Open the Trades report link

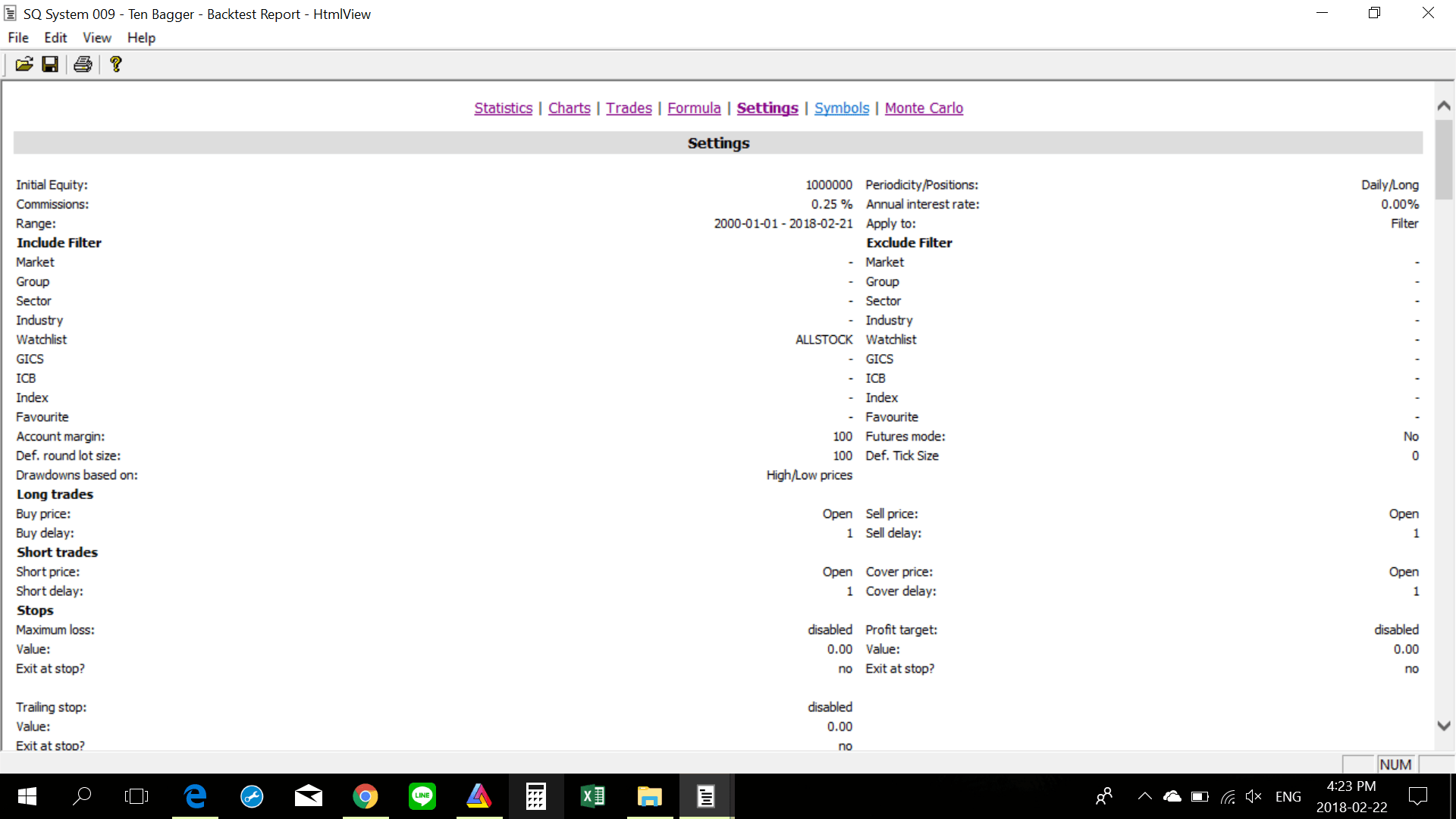tap(629, 108)
